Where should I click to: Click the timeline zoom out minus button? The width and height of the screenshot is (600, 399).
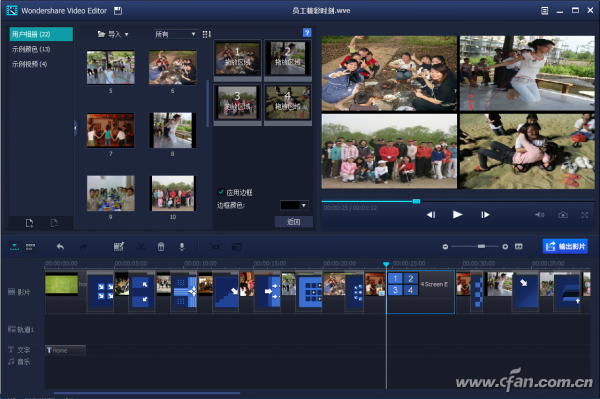[x=445, y=247]
